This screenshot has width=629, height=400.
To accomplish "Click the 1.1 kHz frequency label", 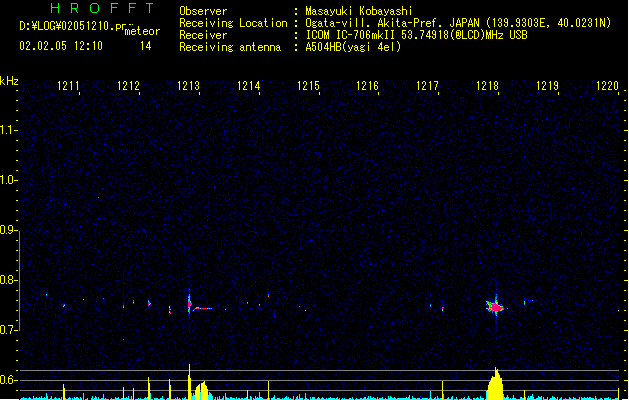I will tap(8, 130).
